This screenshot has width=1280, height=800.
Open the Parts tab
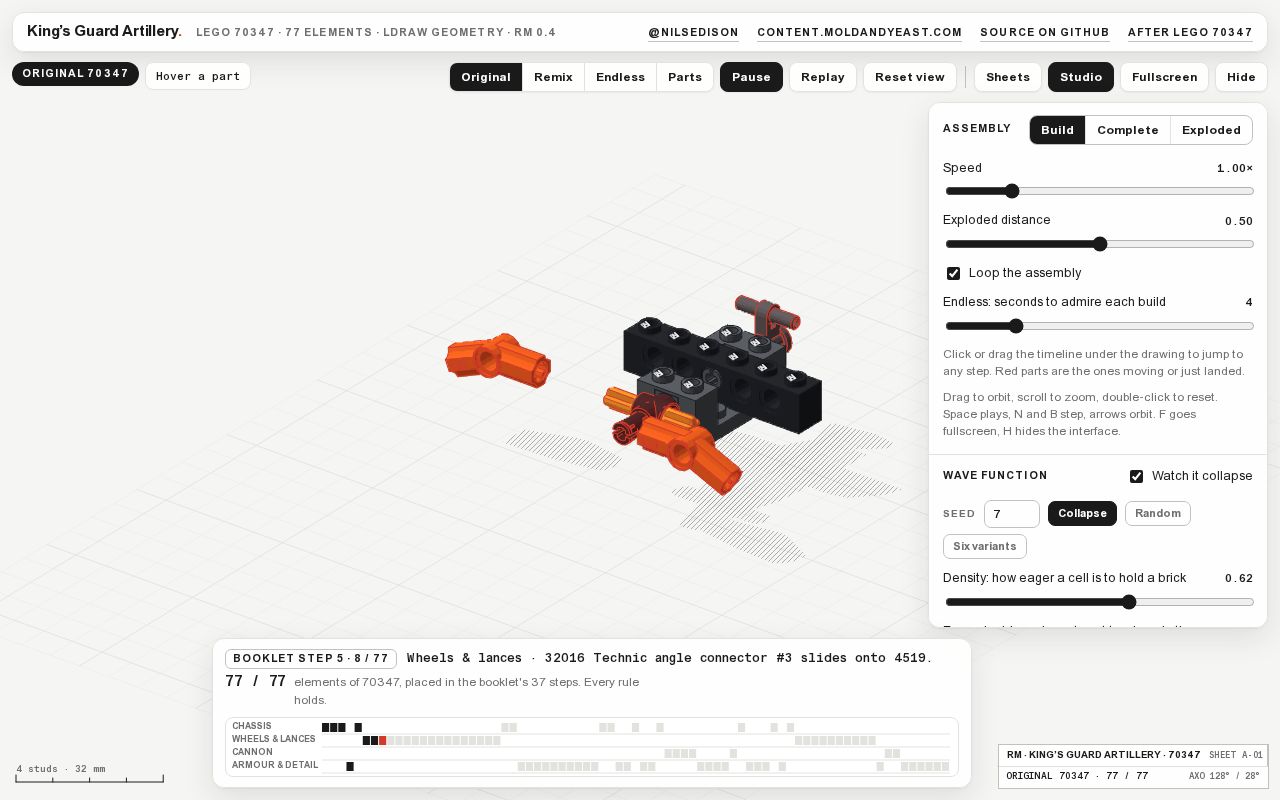(x=685, y=77)
